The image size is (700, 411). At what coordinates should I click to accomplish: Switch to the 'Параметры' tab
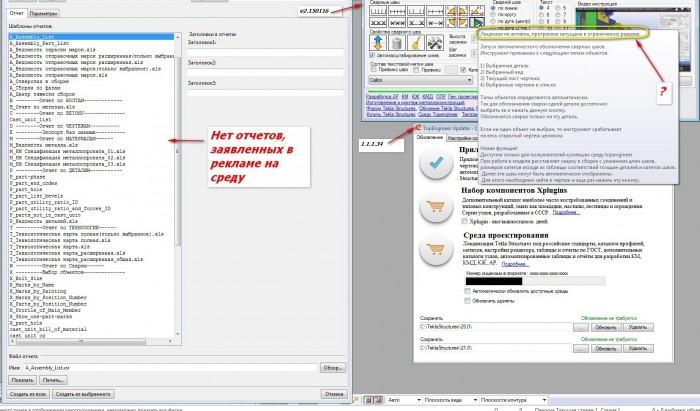(x=42, y=14)
